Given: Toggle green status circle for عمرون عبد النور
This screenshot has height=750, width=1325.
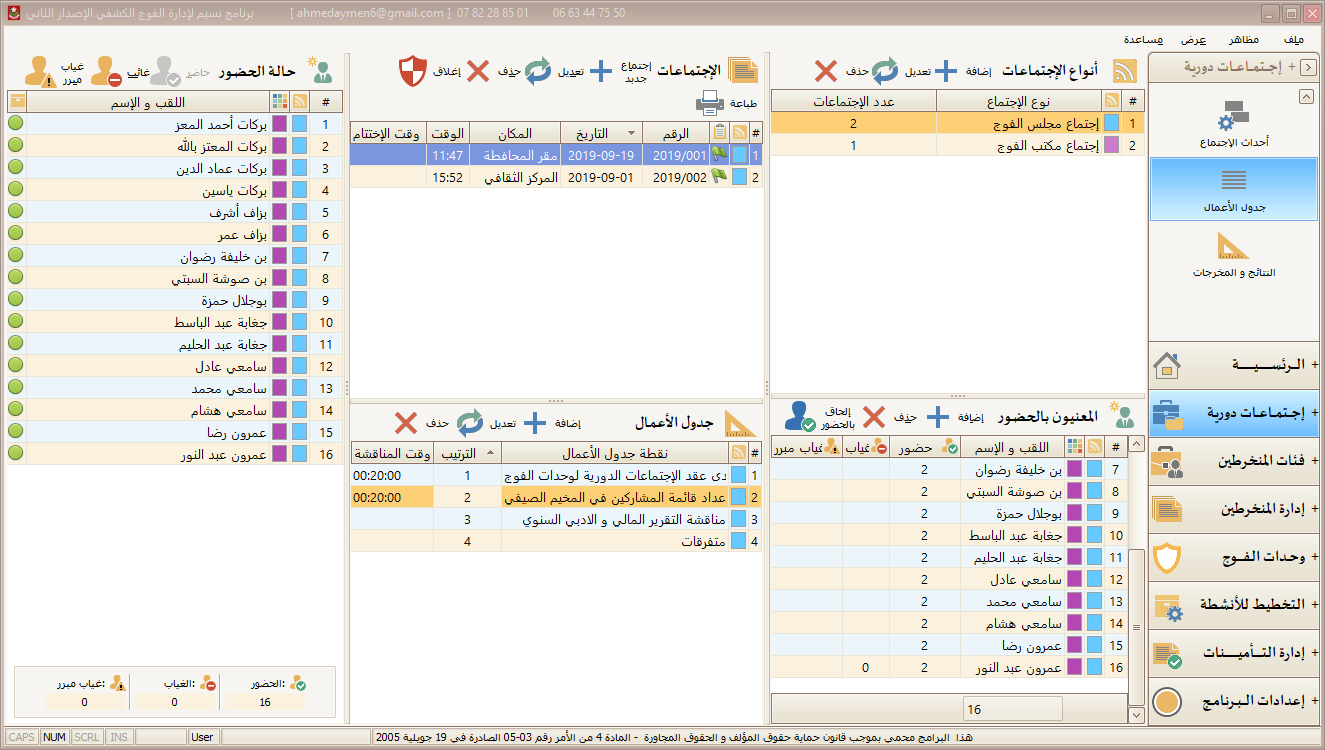Looking at the screenshot, I should [x=16, y=454].
